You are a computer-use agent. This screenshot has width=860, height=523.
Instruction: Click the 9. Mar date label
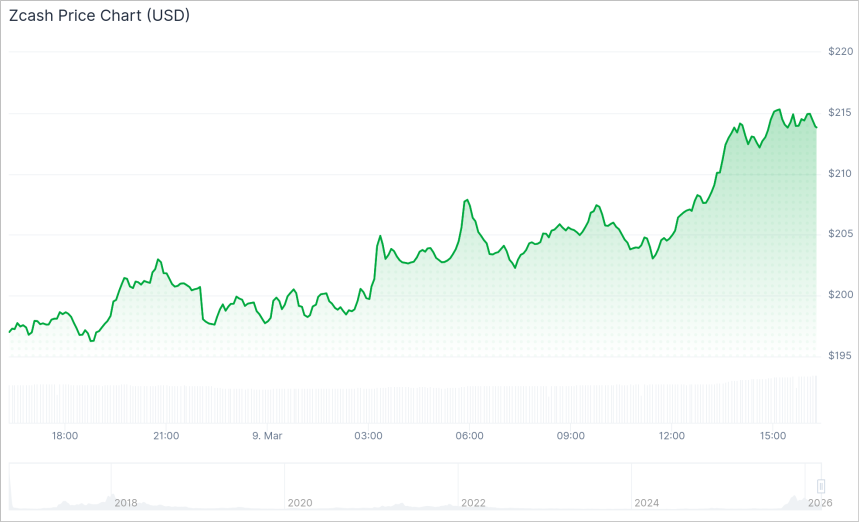click(267, 436)
